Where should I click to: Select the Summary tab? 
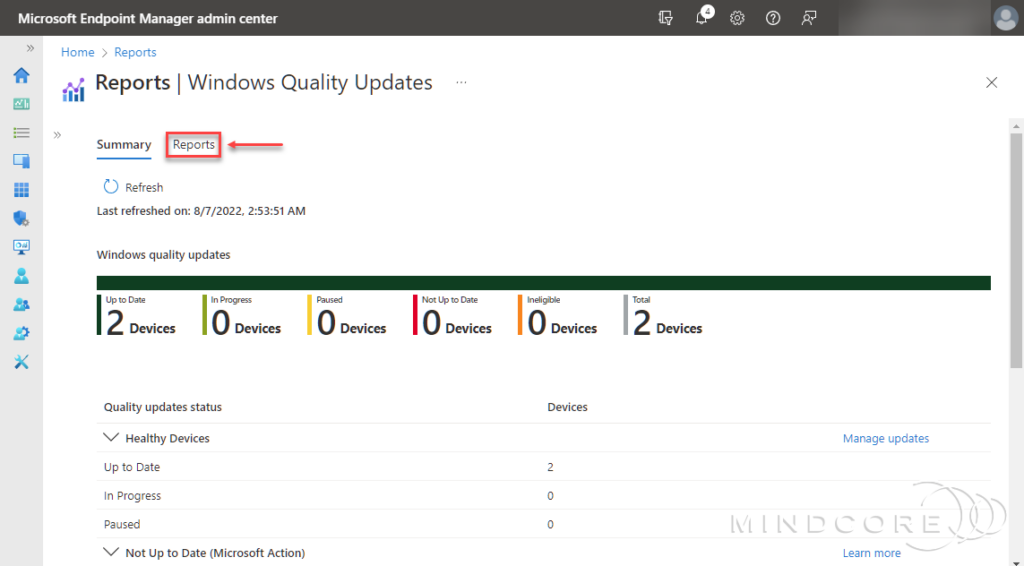click(124, 145)
